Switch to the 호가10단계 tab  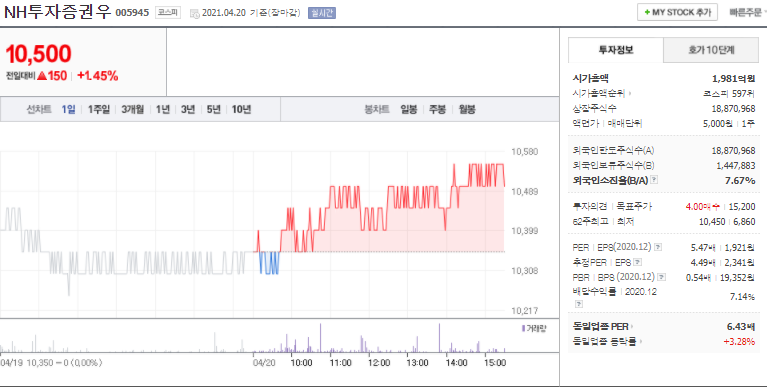[711, 50]
